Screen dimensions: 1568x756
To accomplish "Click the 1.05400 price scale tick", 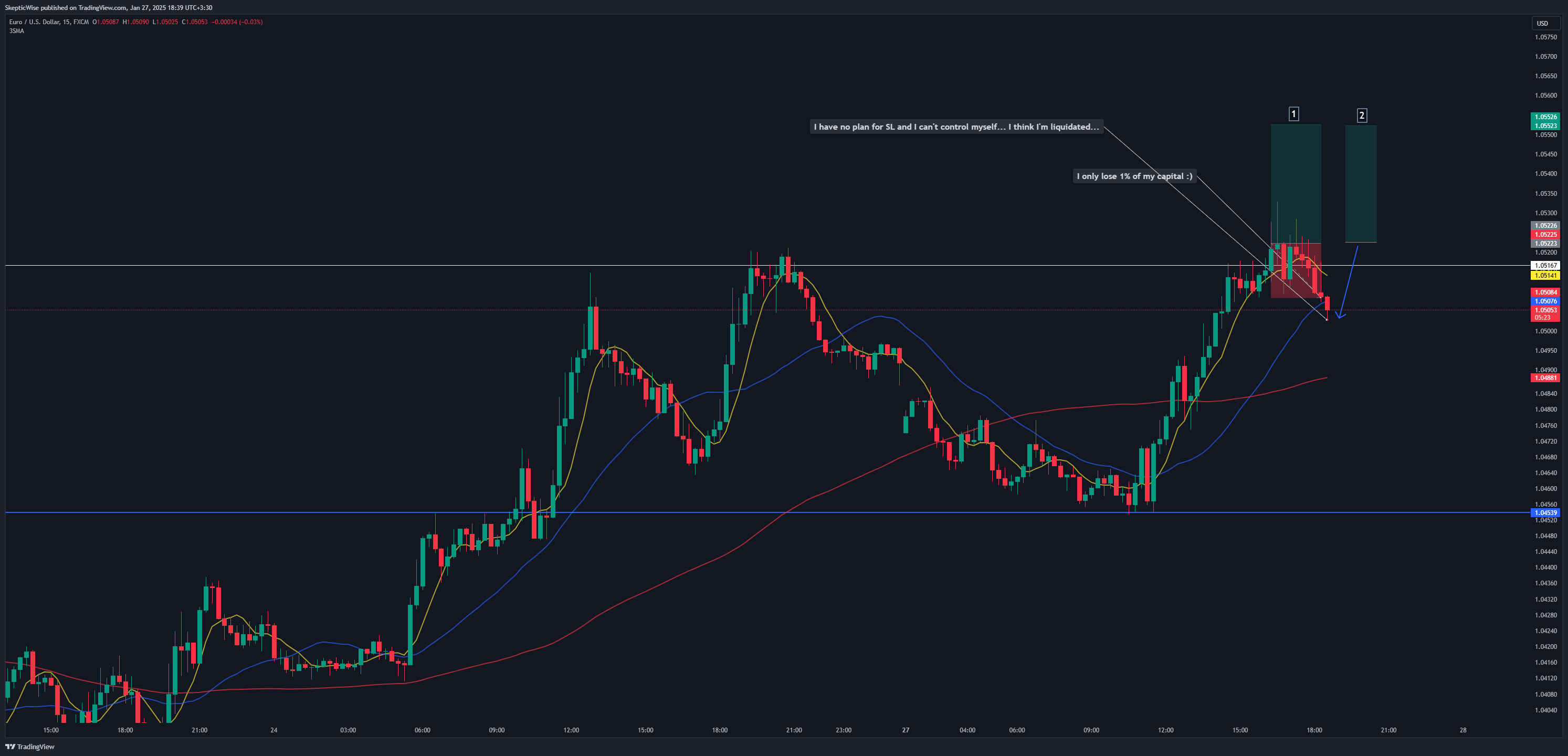I will tap(1546, 173).
